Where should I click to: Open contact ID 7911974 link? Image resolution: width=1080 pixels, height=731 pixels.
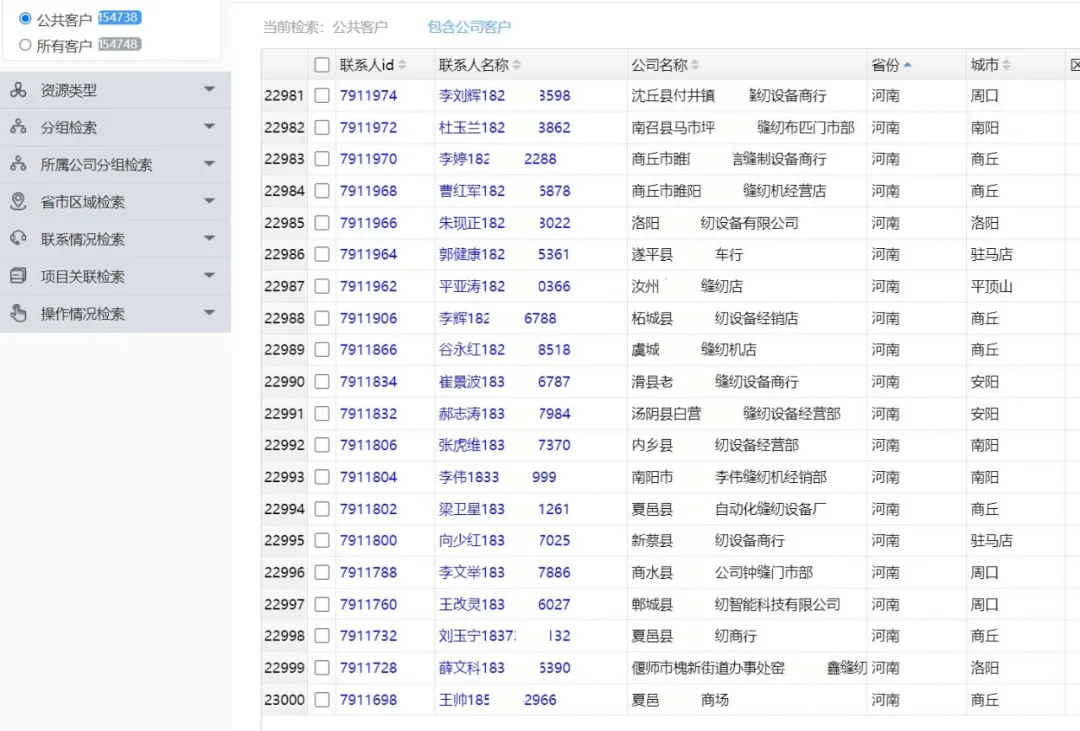coord(368,96)
